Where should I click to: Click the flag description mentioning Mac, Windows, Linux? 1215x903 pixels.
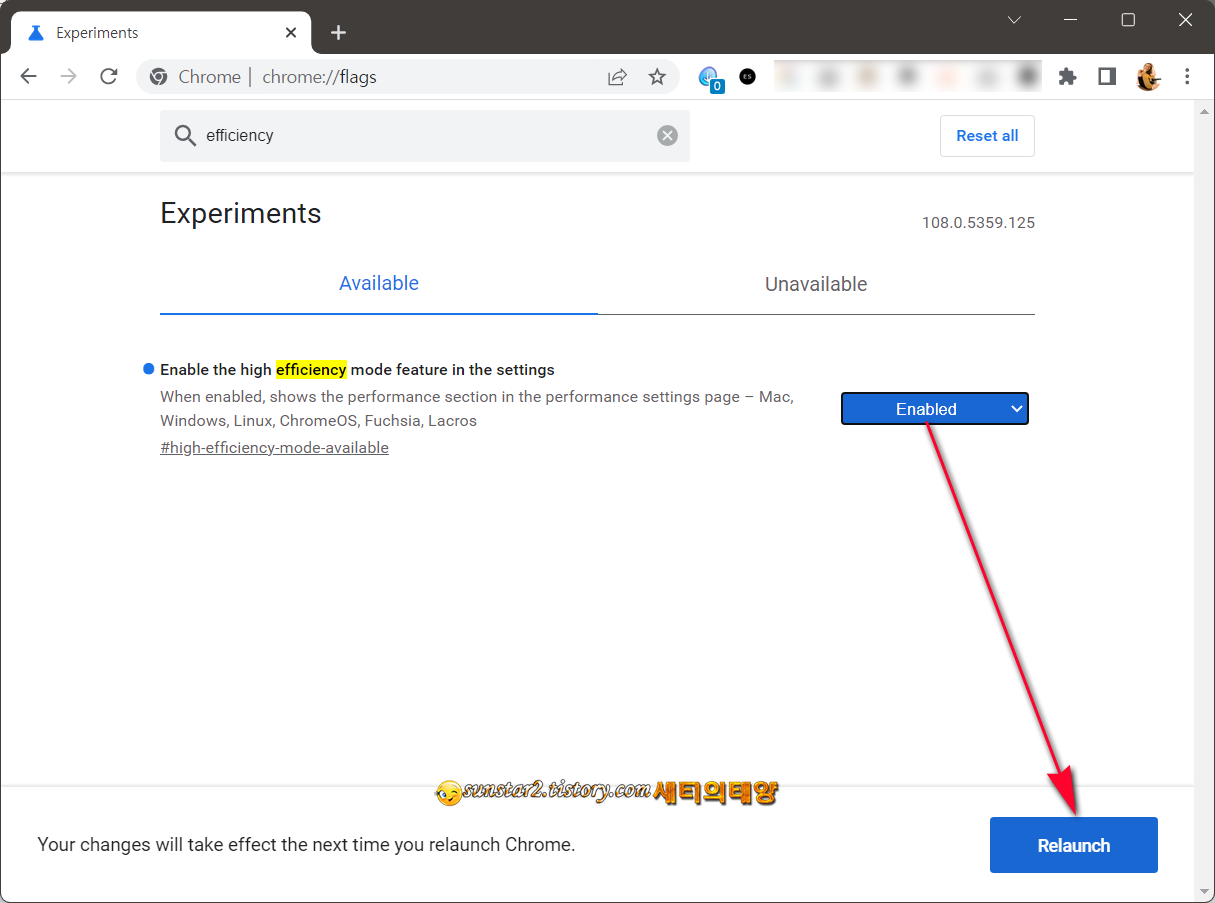click(477, 409)
